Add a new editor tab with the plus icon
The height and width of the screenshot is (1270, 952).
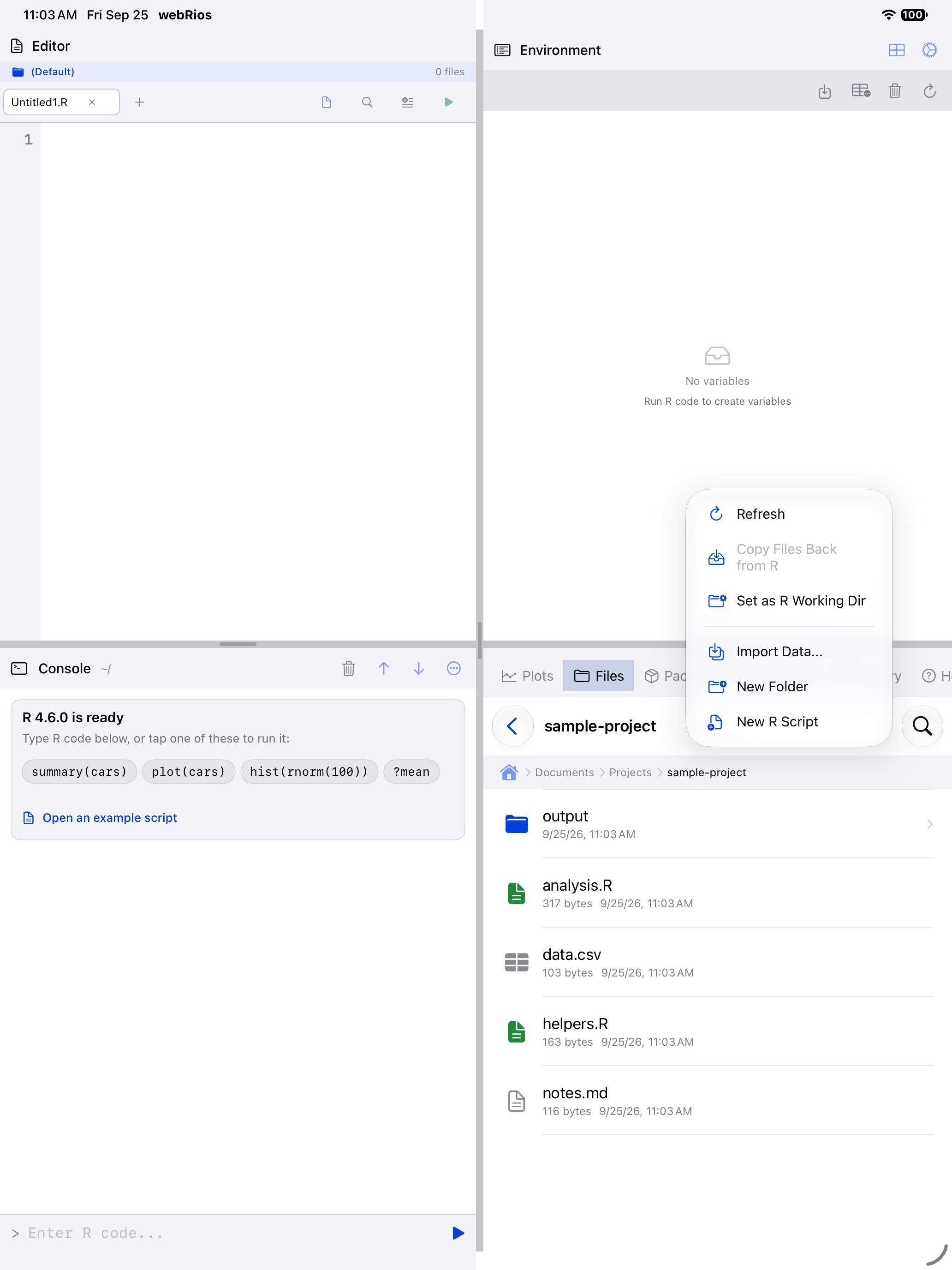pyautogui.click(x=139, y=102)
